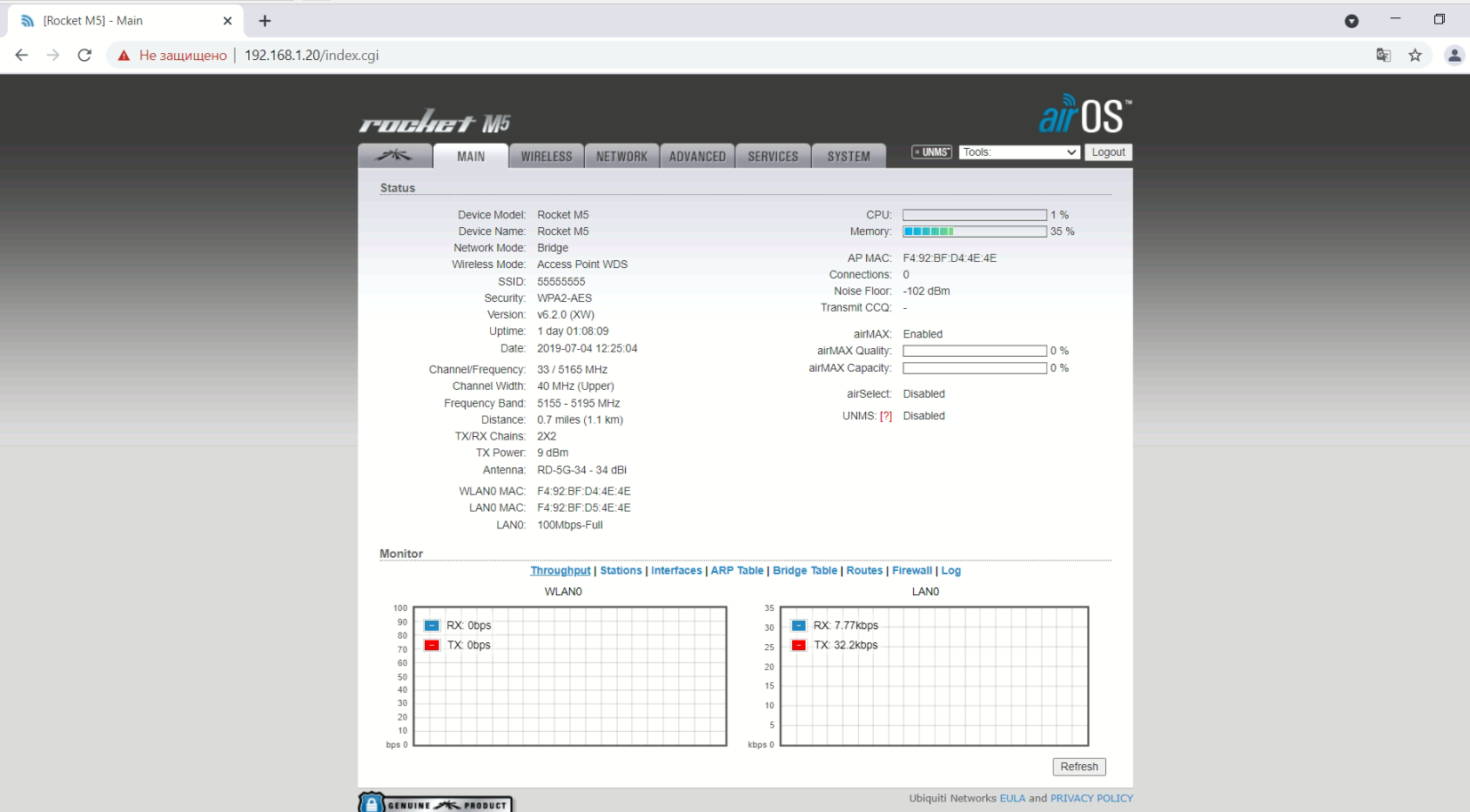Switch to the SERVICES tab
The width and height of the screenshot is (1470, 812).
click(x=773, y=156)
